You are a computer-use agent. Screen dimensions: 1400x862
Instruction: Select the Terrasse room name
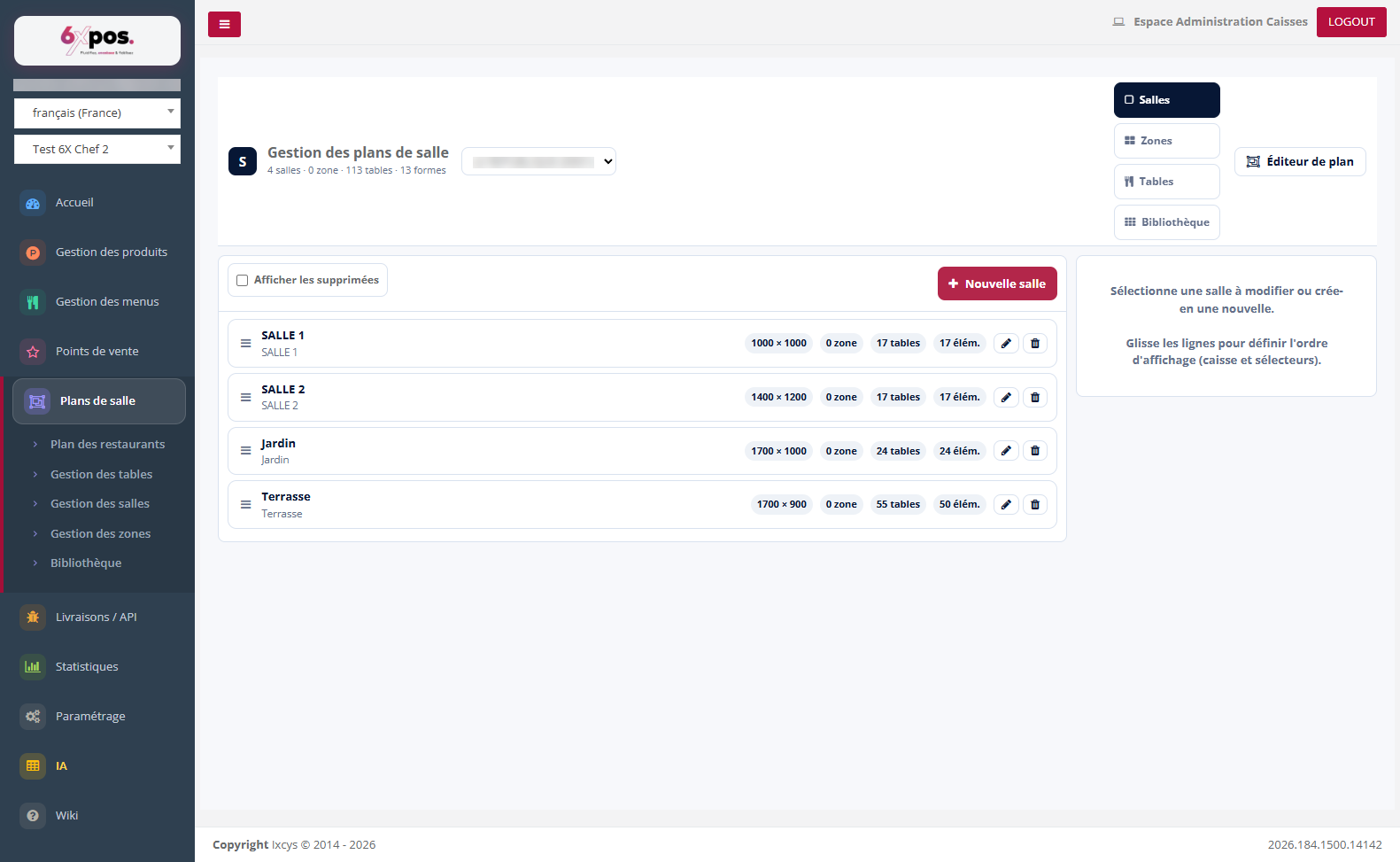tap(286, 497)
